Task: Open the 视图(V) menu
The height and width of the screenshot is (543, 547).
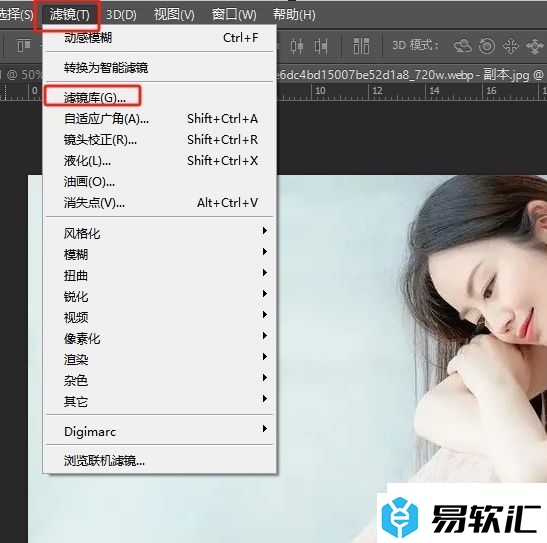Action: tap(174, 15)
